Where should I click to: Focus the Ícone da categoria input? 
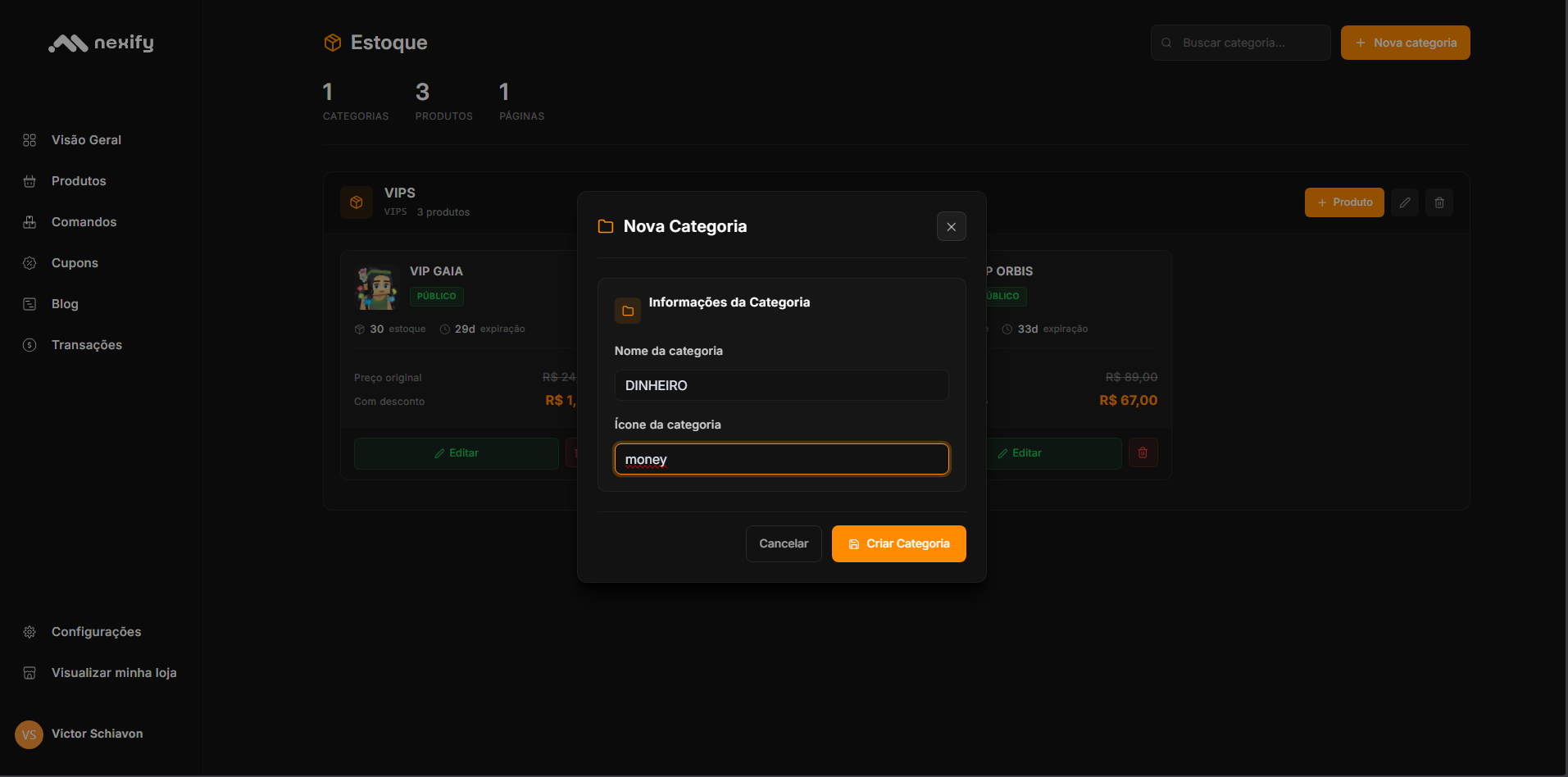[x=781, y=459]
